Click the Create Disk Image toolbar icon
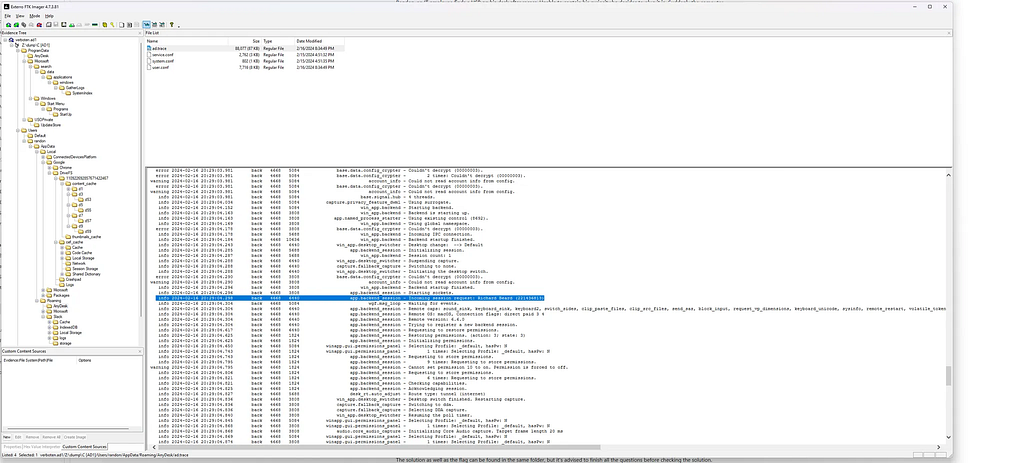This screenshot has width=1024, height=463. click(48, 25)
